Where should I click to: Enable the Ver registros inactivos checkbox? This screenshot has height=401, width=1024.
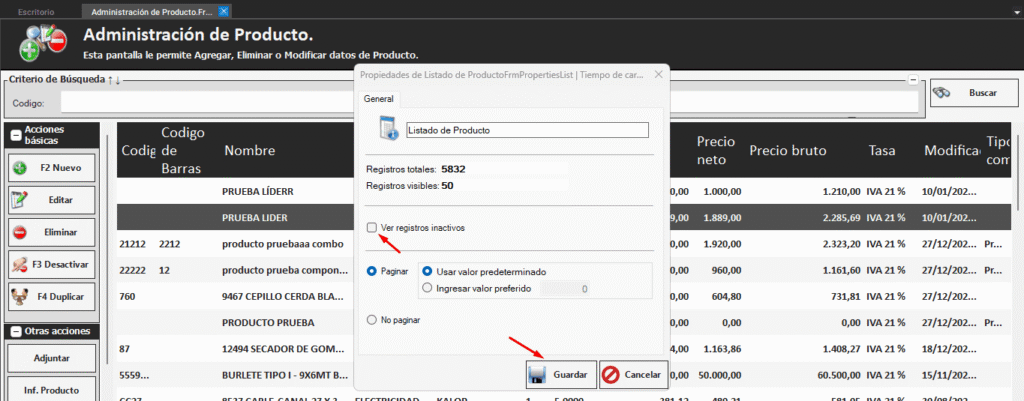pos(372,228)
